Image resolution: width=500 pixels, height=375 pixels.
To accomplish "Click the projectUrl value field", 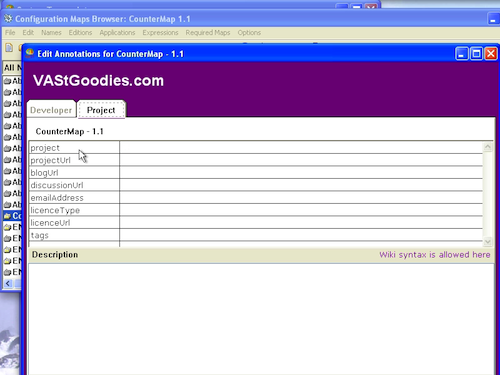I will coord(301,160).
